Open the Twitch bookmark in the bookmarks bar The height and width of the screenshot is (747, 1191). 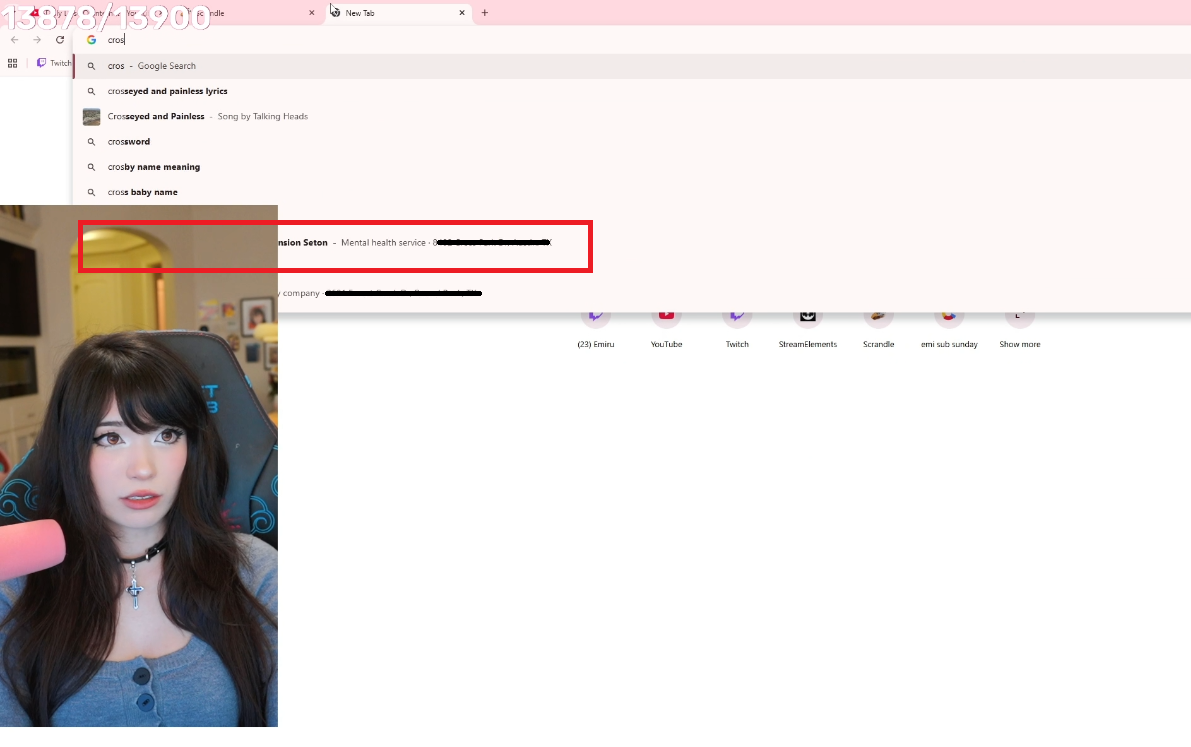click(53, 63)
